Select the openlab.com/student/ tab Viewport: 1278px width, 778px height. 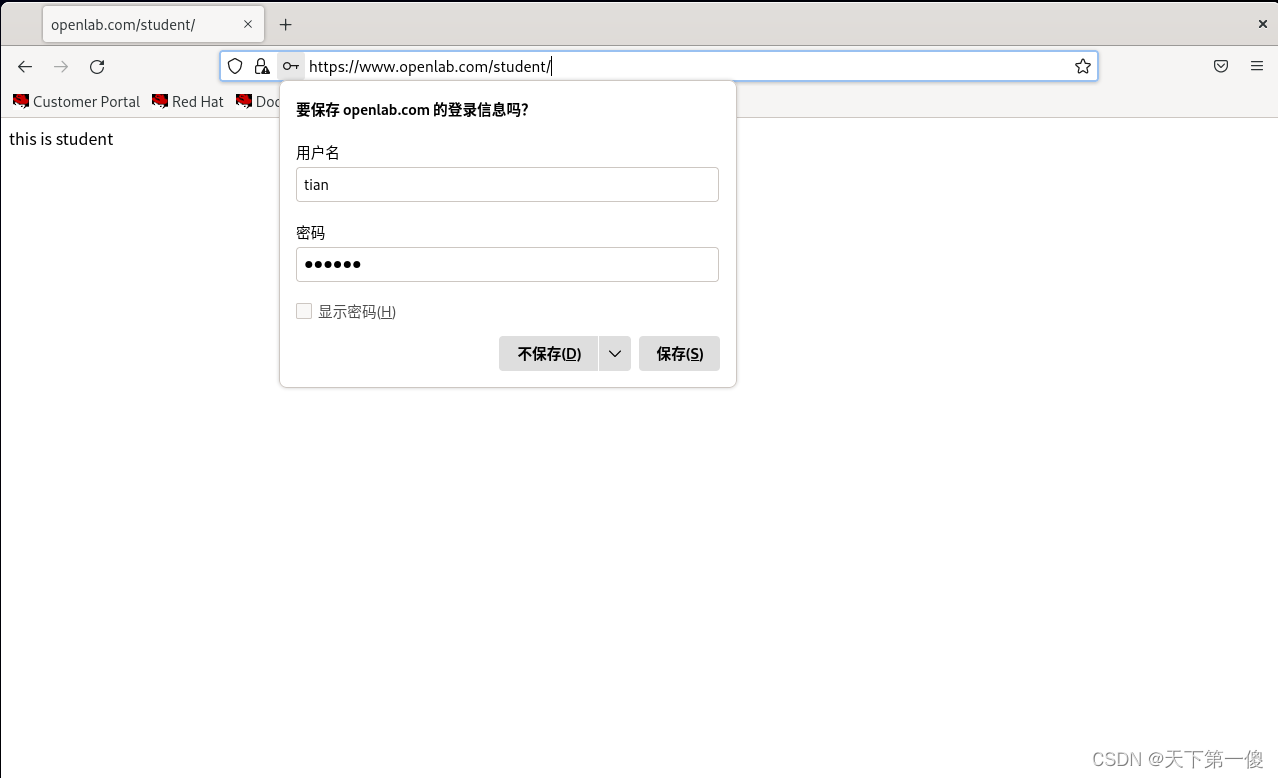[140, 23]
